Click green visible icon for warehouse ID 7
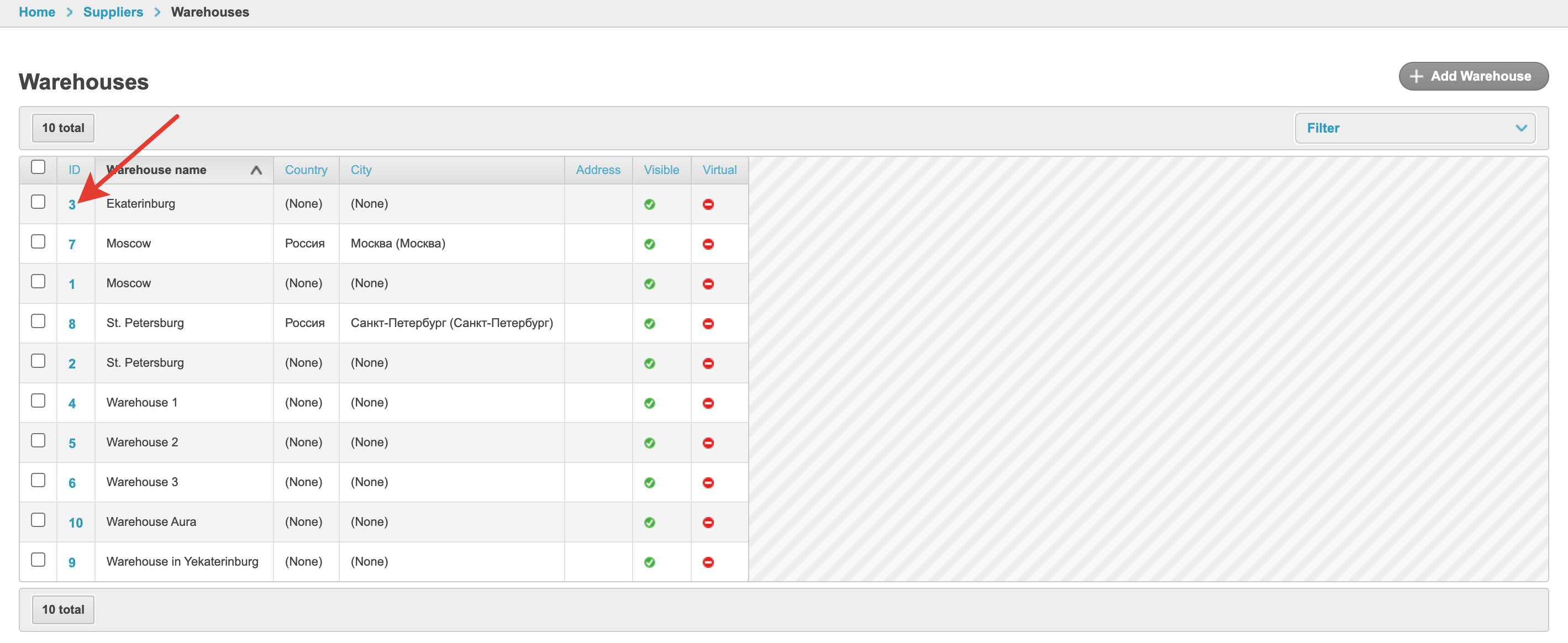This screenshot has width=1568, height=643. point(650,244)
